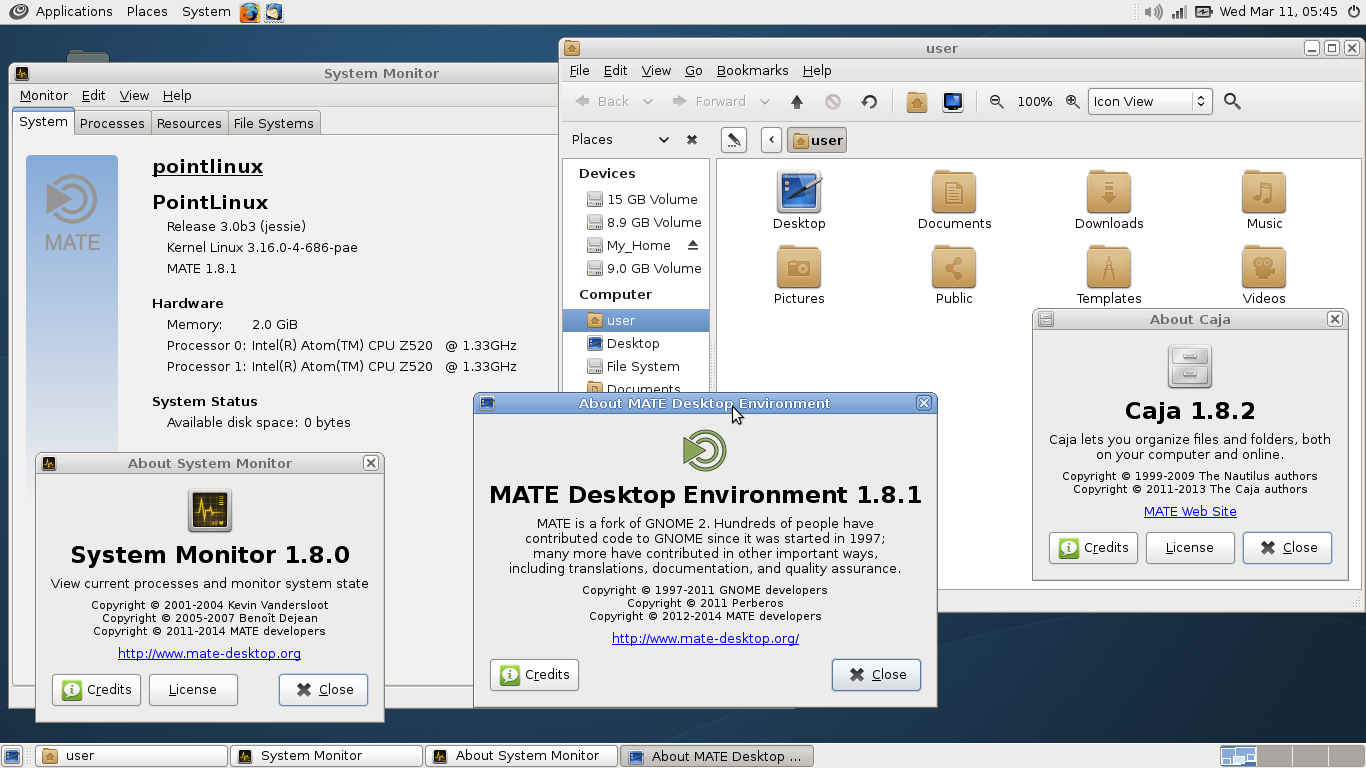1366x768 pixels.
Task: Open Caja's Bookmarks menu
Action: (752, 70)
